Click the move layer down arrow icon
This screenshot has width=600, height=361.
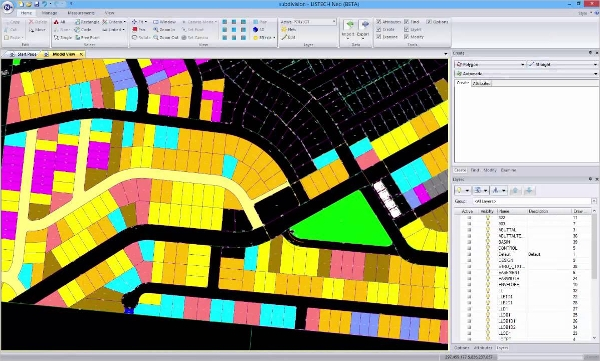(529, 190)
